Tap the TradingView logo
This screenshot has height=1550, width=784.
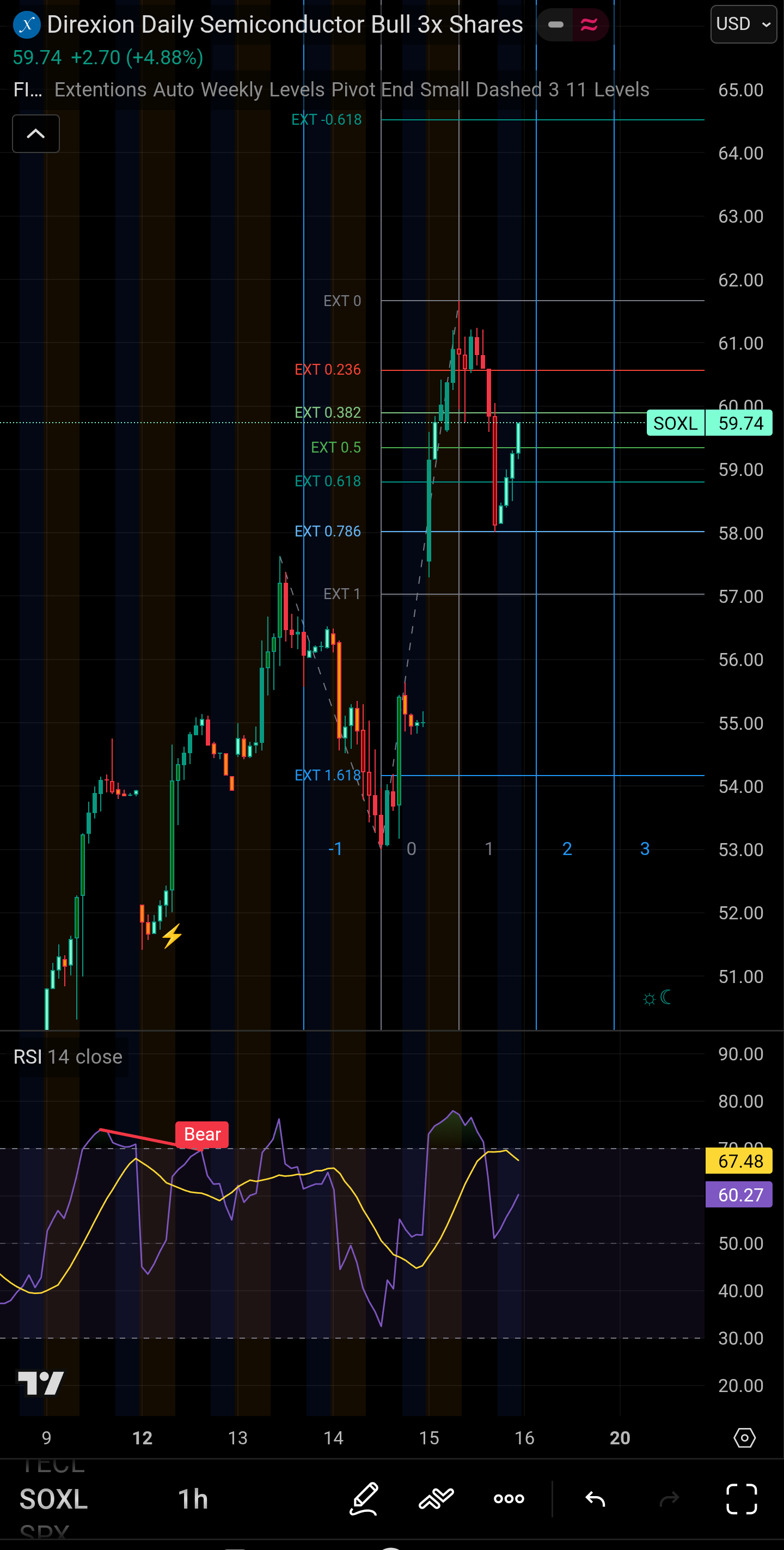(40, 1383)
